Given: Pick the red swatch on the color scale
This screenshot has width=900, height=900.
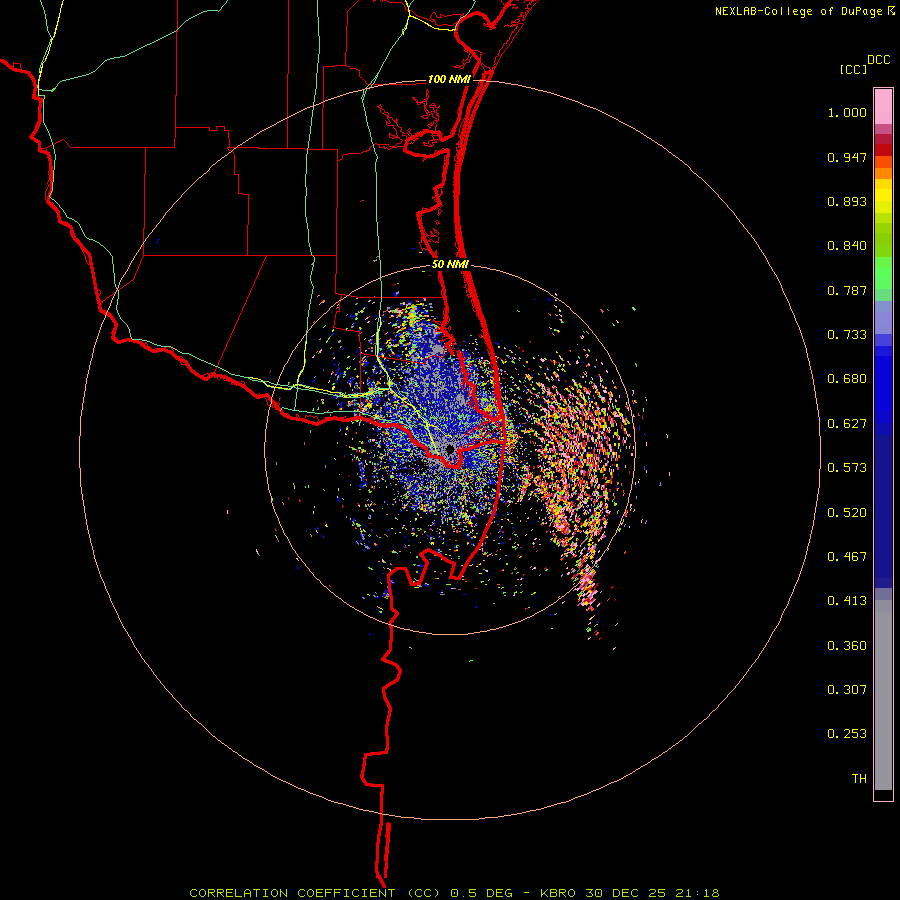Looking at the screenshot, I should pos(883,150).
